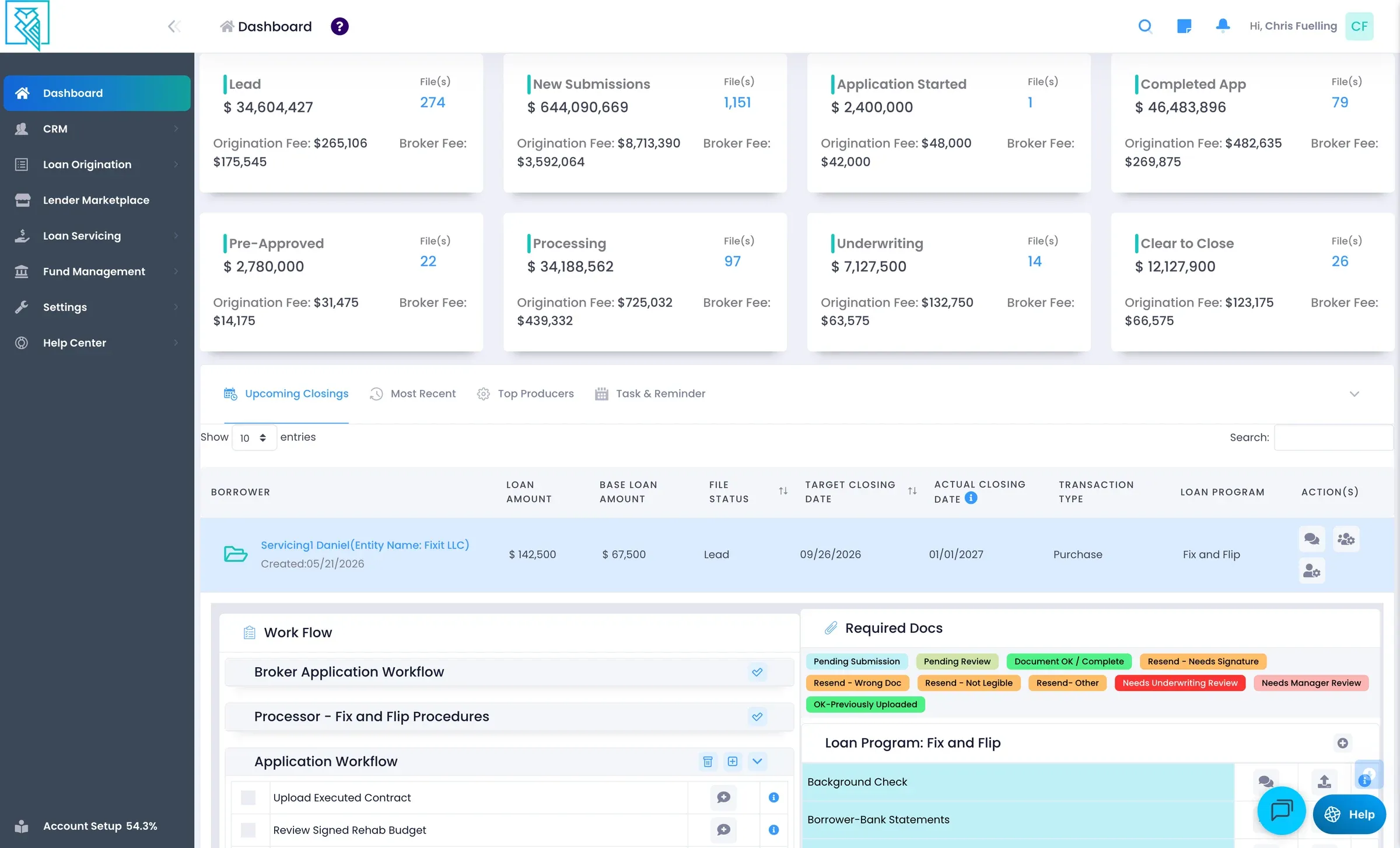Add document to Loan Program Fix and Flip

[1343, 743]
